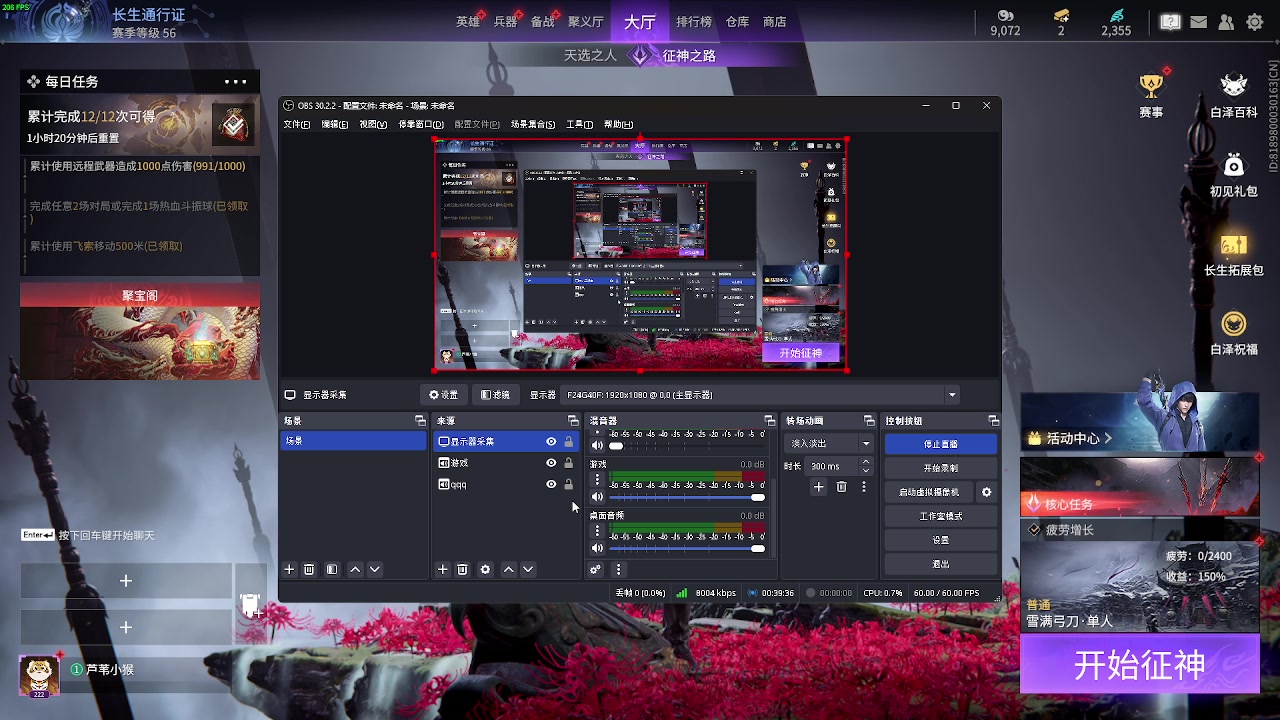Mute the 桌面音频 speaker icon
The image size is (1280, 720).
[597, 548]
